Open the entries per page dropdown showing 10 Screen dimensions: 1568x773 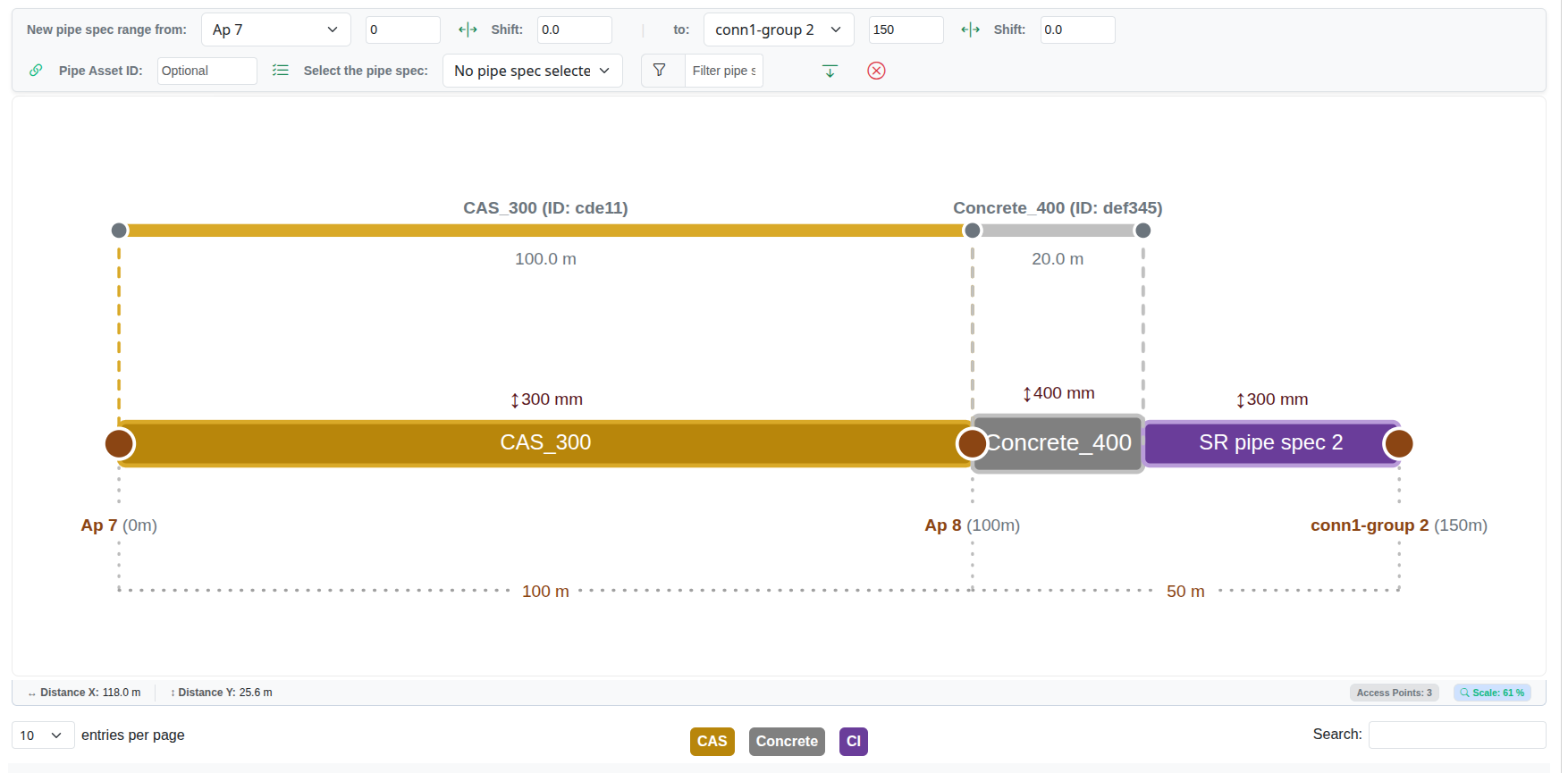click(x=43, y=735)
